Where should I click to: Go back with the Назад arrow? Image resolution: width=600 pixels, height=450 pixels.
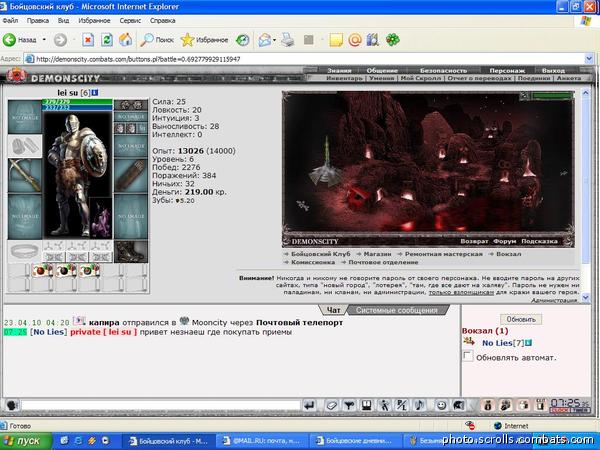tap(20, 39)
